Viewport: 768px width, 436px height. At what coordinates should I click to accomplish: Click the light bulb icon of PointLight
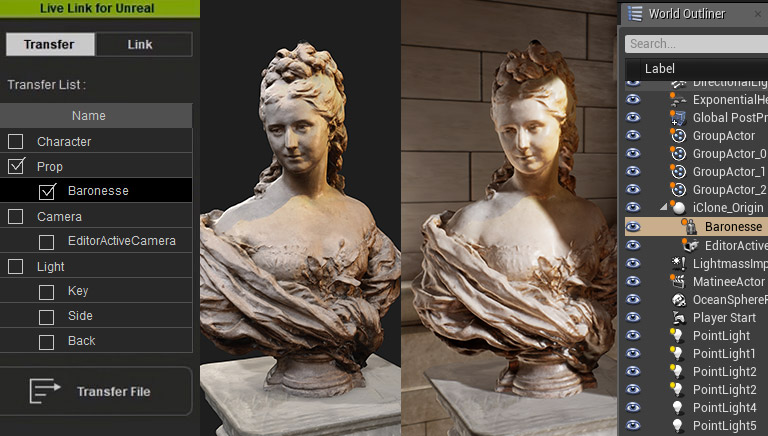[677, 336]
